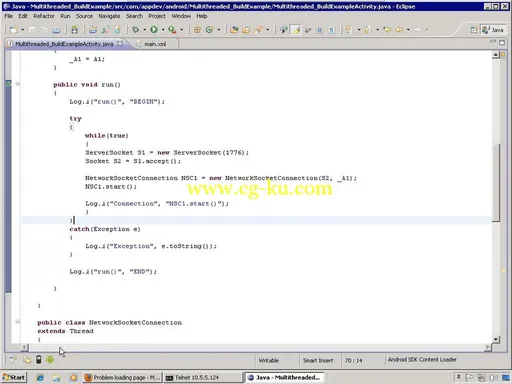Open the Window menu
The width and height of the screenshot is (512, 384).
(181, 16)
